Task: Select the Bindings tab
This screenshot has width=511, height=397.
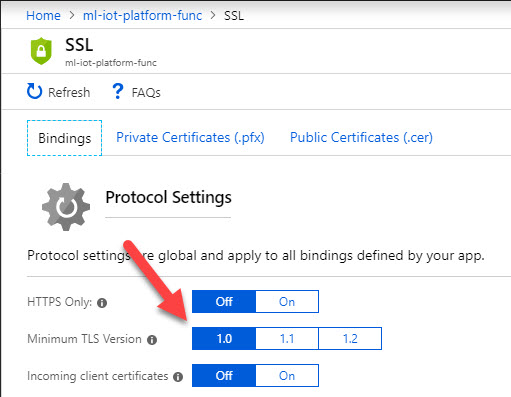Action: [x=64, y=138]
